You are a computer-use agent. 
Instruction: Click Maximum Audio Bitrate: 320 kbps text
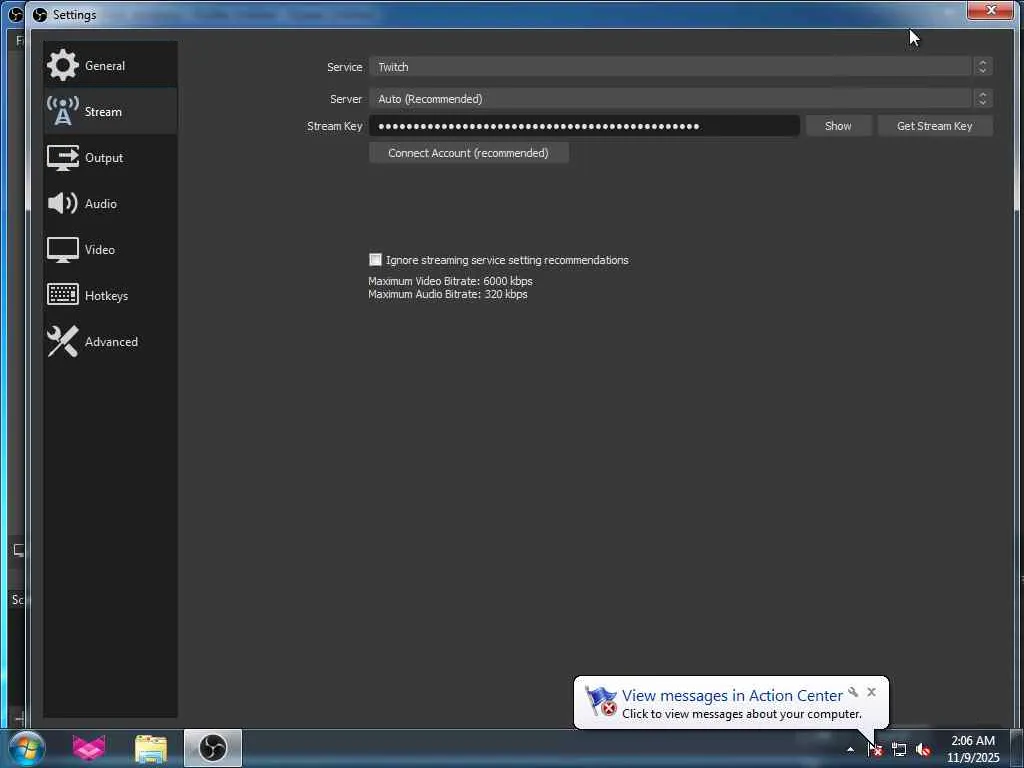pos(447,295)
